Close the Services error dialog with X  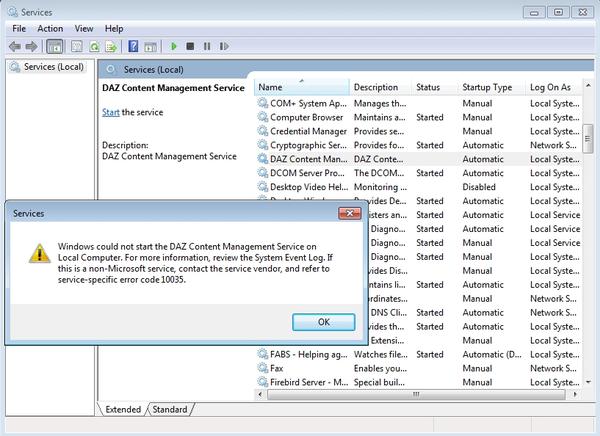(350, 213)
